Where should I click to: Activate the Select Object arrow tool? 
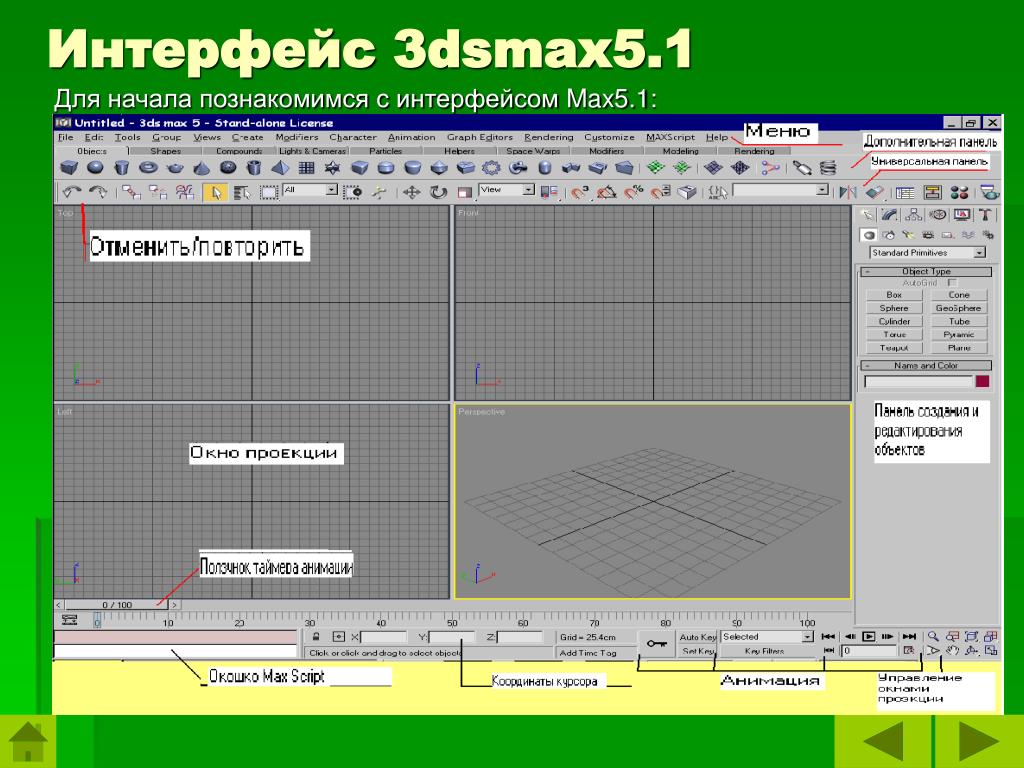(215, 193)
